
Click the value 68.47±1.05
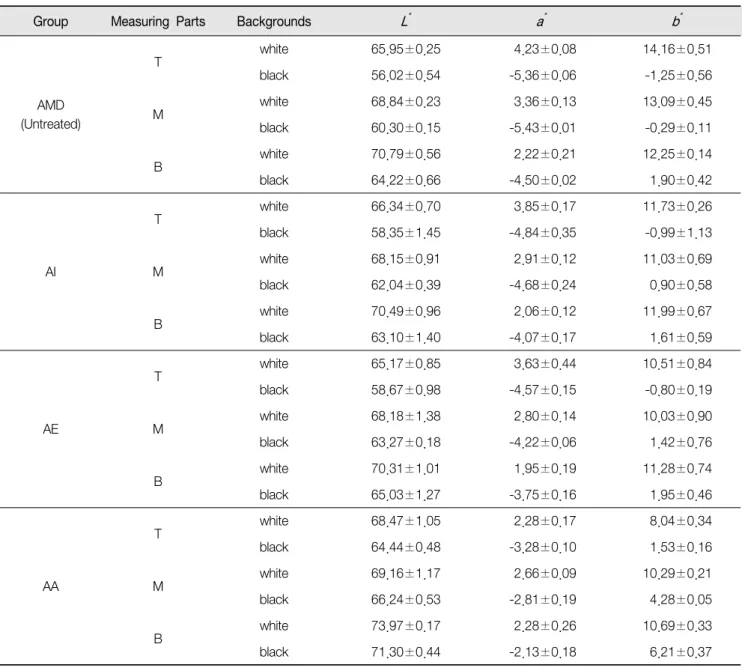[406, 521]
